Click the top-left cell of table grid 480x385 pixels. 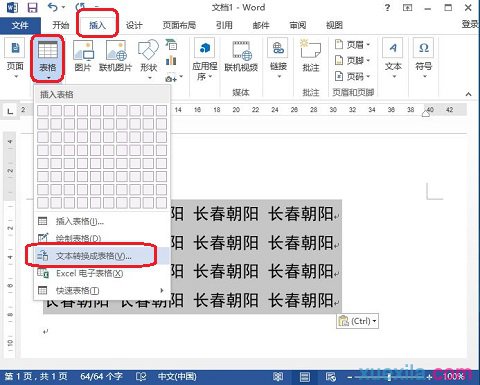pos(43,110)
